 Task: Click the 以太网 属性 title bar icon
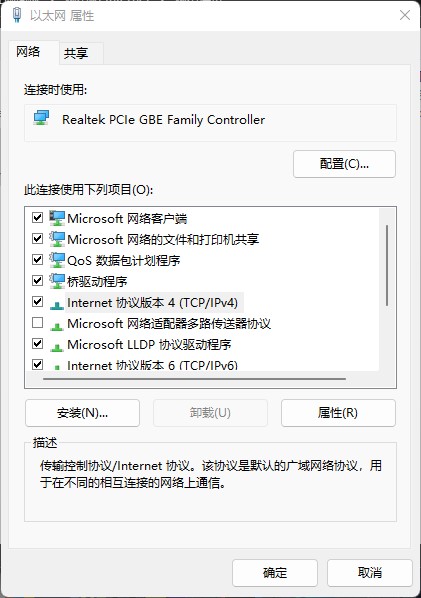click(17, 15)
